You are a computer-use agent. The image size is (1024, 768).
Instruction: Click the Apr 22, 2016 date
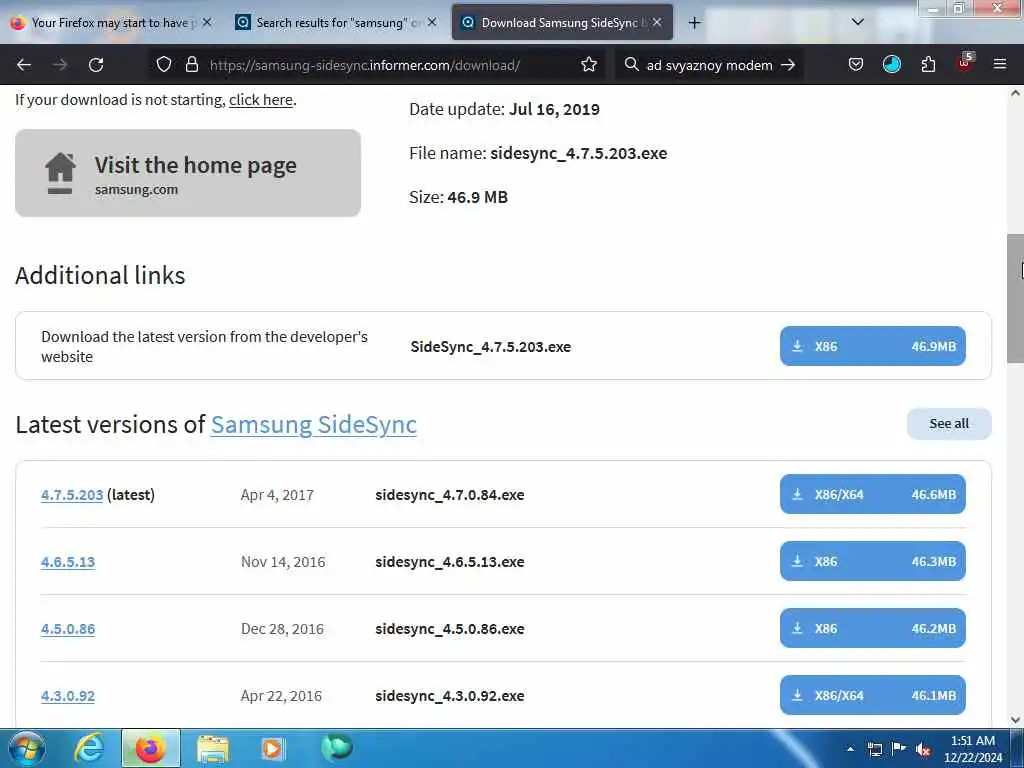tap(281, 696)
